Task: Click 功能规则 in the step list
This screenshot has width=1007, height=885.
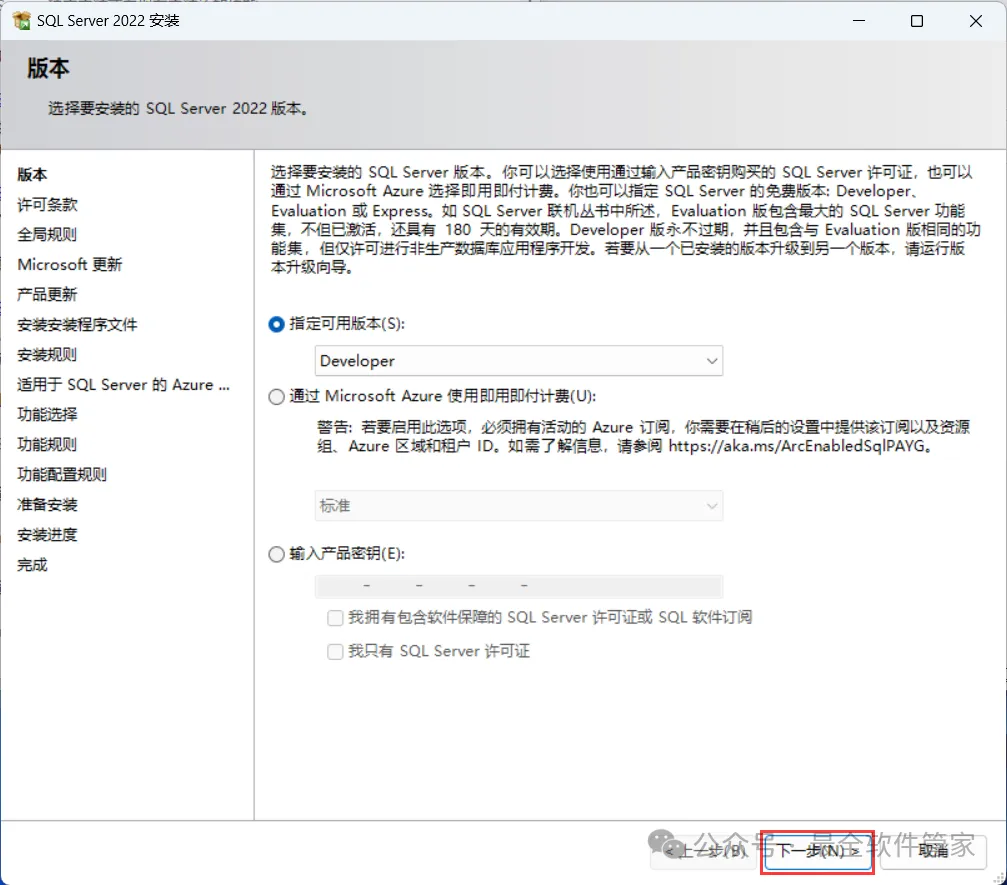Action: point(47,444)
